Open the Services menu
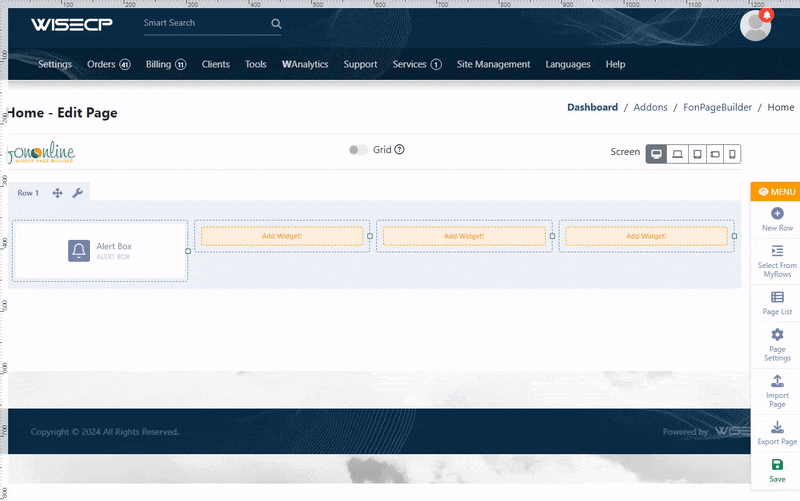This screenshot has height=501, width=800. pos(417,64)
